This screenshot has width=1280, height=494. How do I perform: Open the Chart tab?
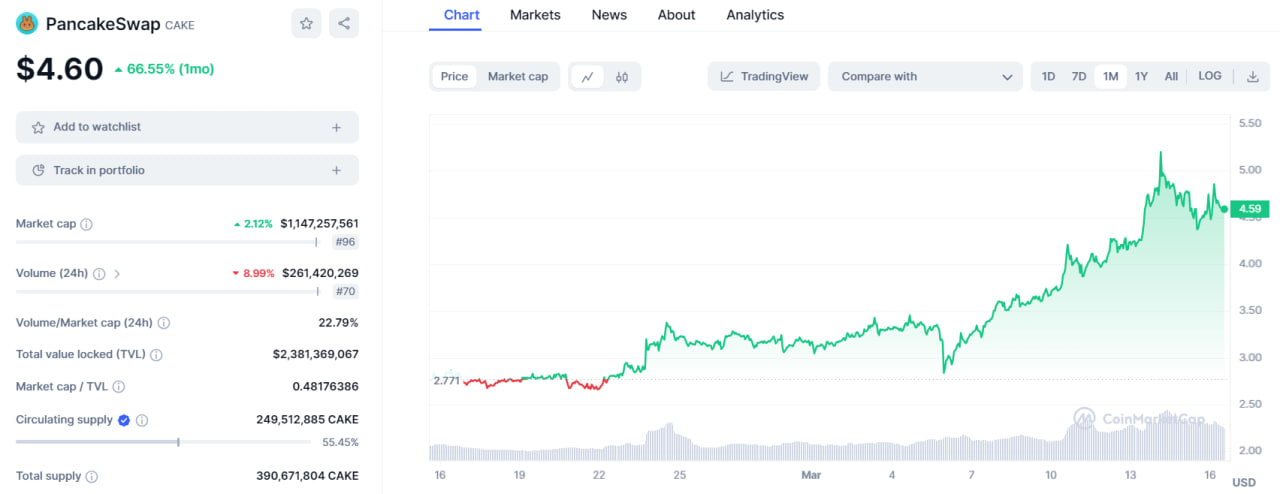click(461, 15)
